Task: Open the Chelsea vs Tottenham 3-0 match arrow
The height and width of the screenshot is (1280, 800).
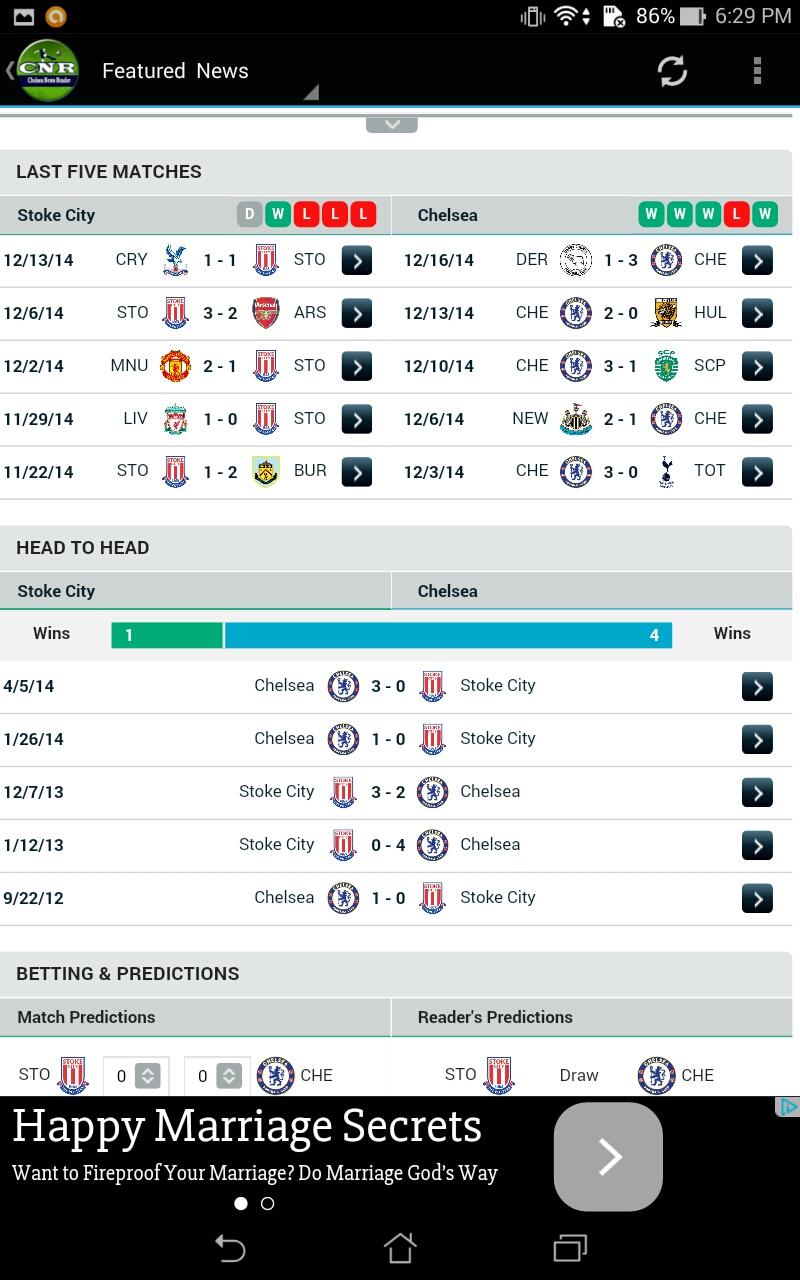Action: [x=757, y=472]
